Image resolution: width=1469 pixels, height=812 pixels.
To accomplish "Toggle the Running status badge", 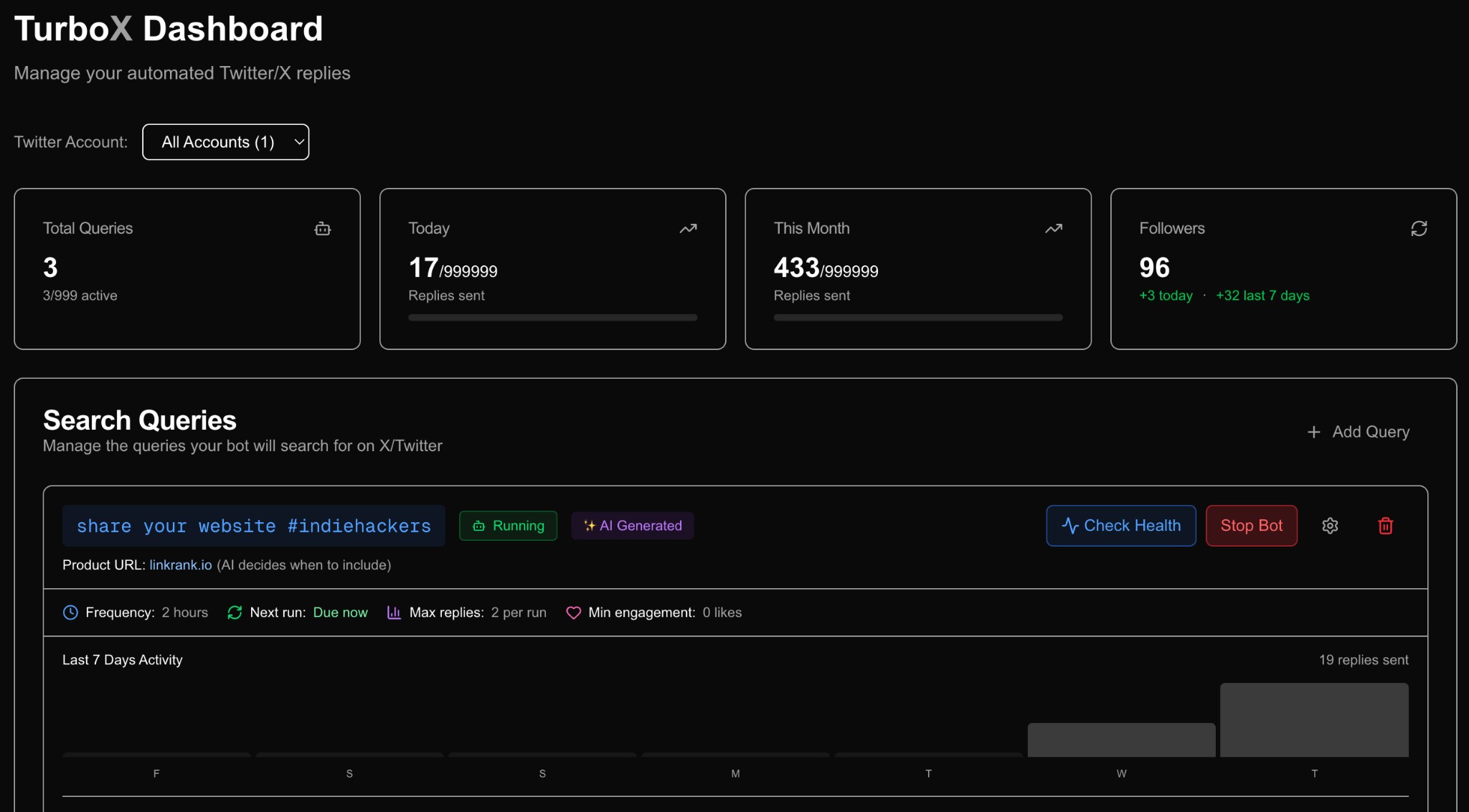I will click(508, 526).
